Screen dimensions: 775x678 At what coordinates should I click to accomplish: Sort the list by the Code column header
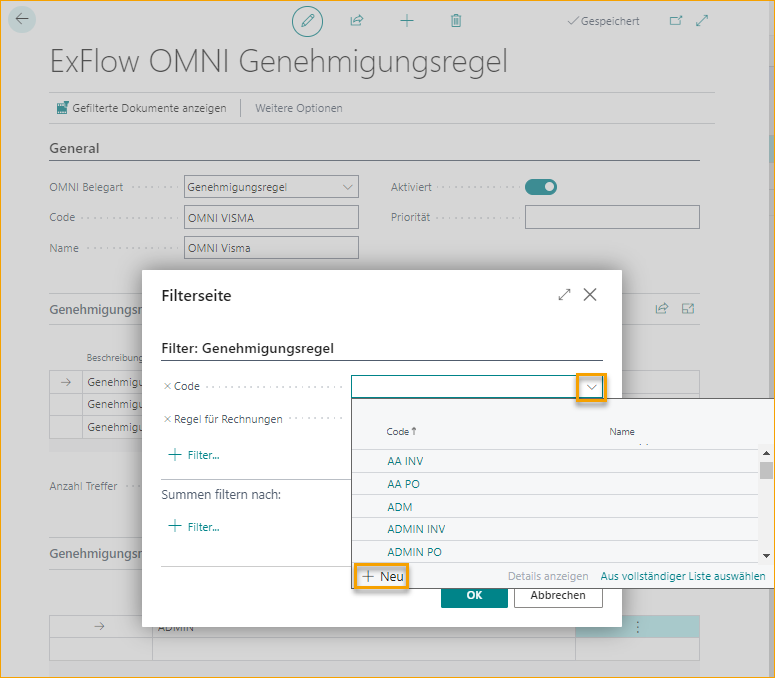(x=400, y=431)
